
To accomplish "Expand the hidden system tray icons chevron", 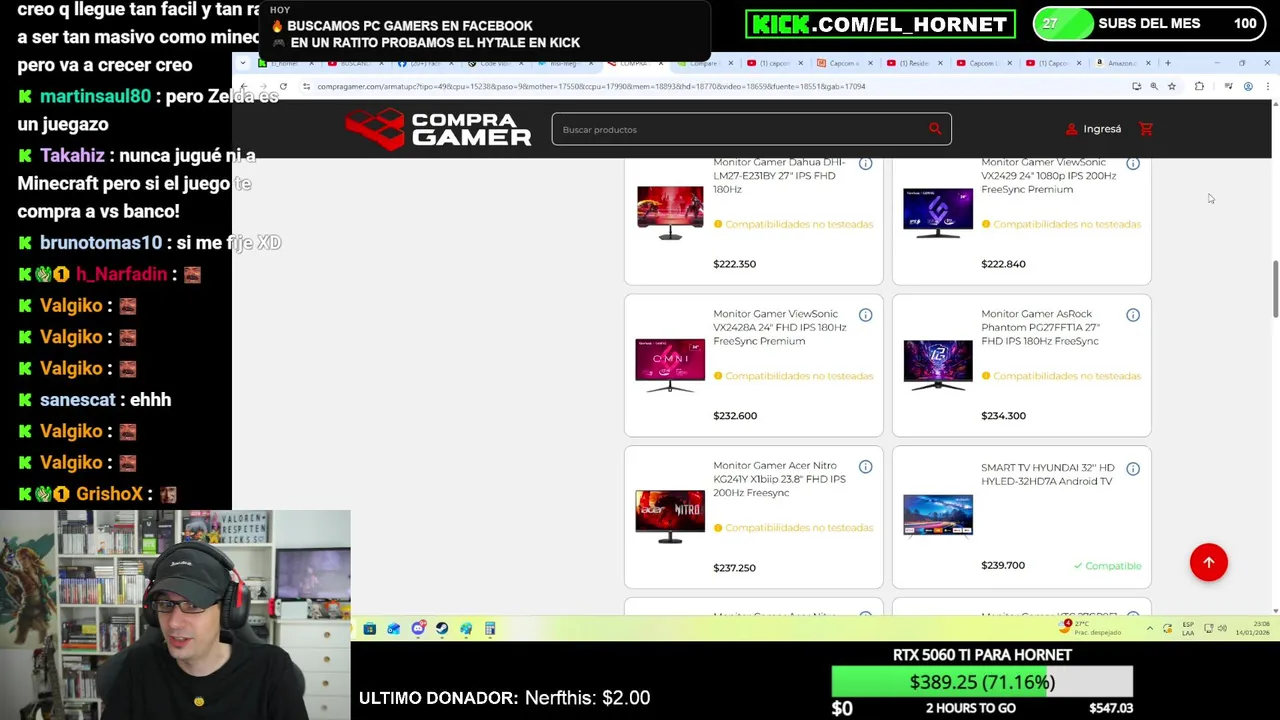I will coord(1149,628).
